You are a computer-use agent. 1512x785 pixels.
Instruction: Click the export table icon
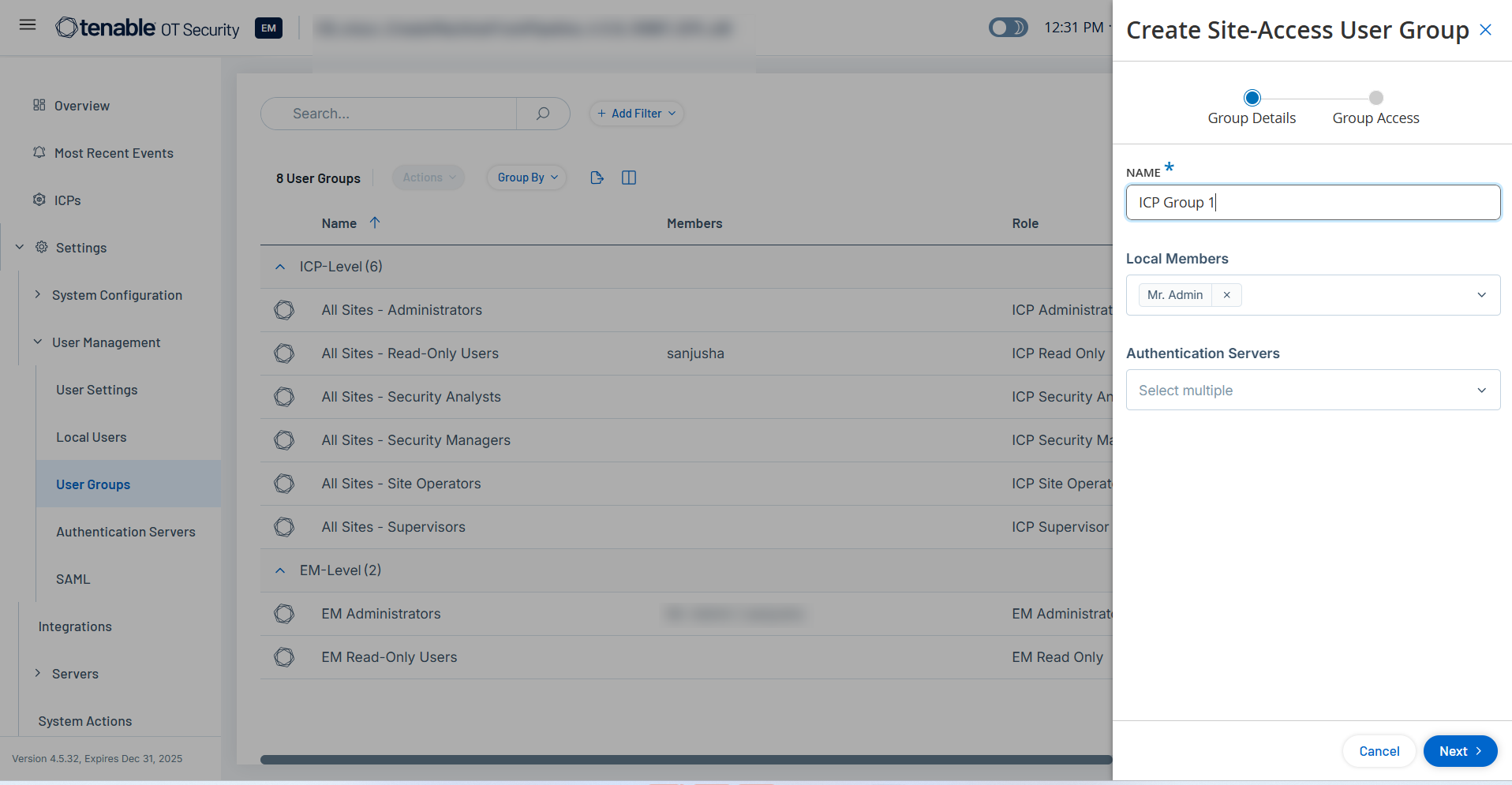597,178
